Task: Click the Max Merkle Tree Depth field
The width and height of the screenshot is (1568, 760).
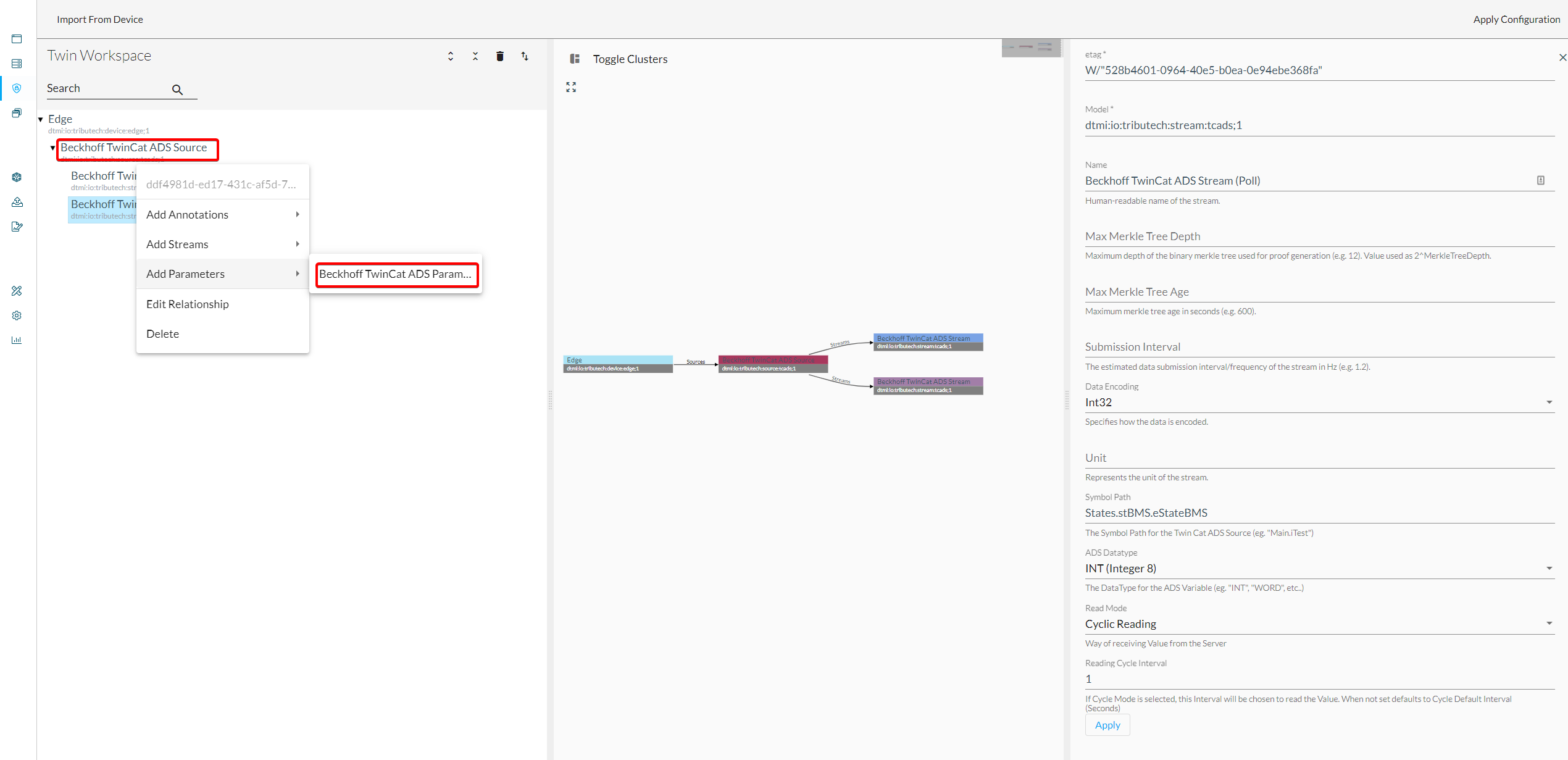Action: (x=1319, y=236)
